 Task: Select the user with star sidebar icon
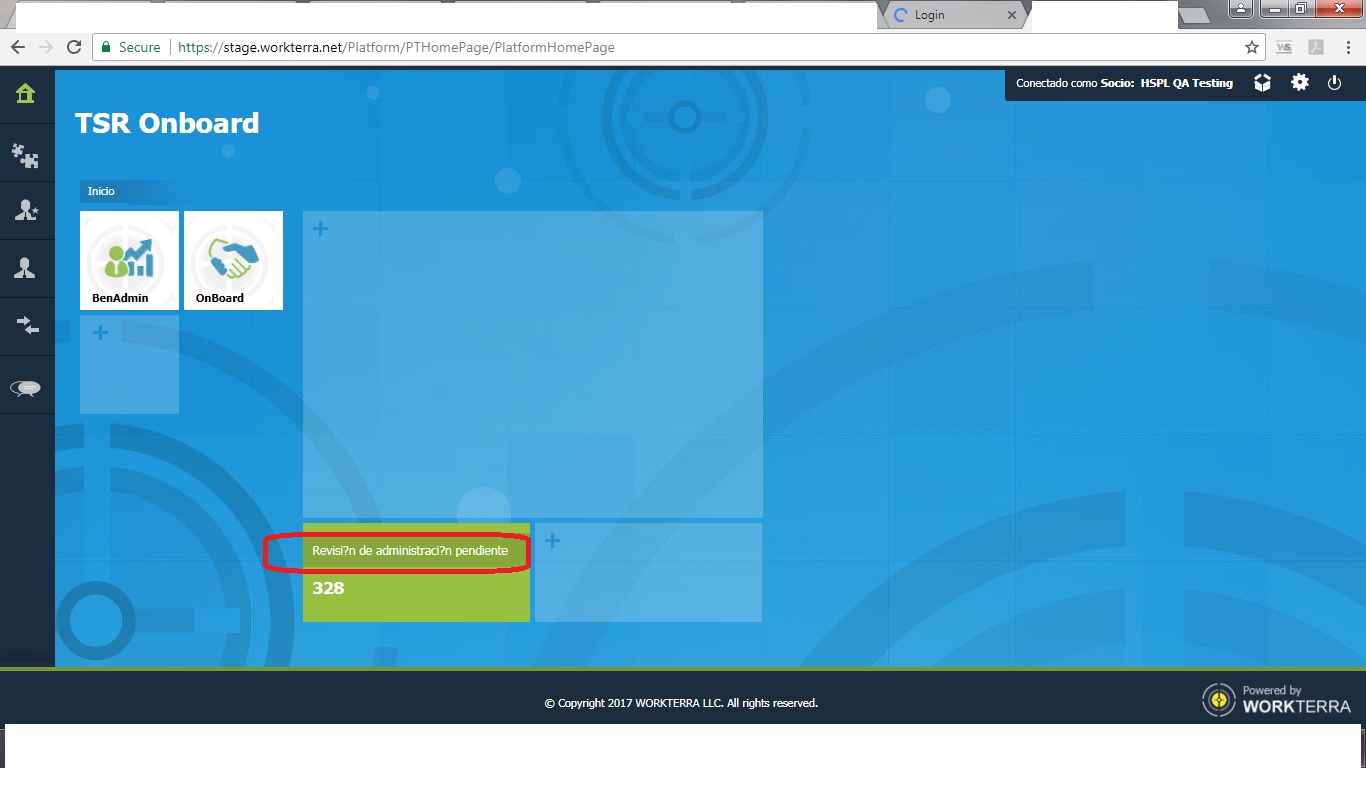click(26, 211)
